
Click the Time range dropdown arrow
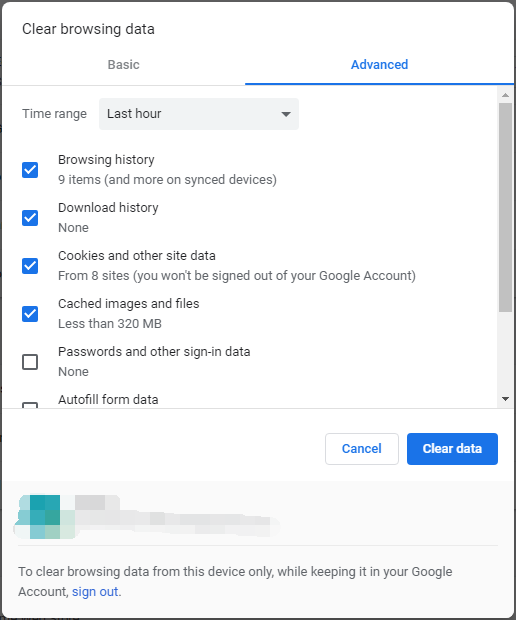286,114
